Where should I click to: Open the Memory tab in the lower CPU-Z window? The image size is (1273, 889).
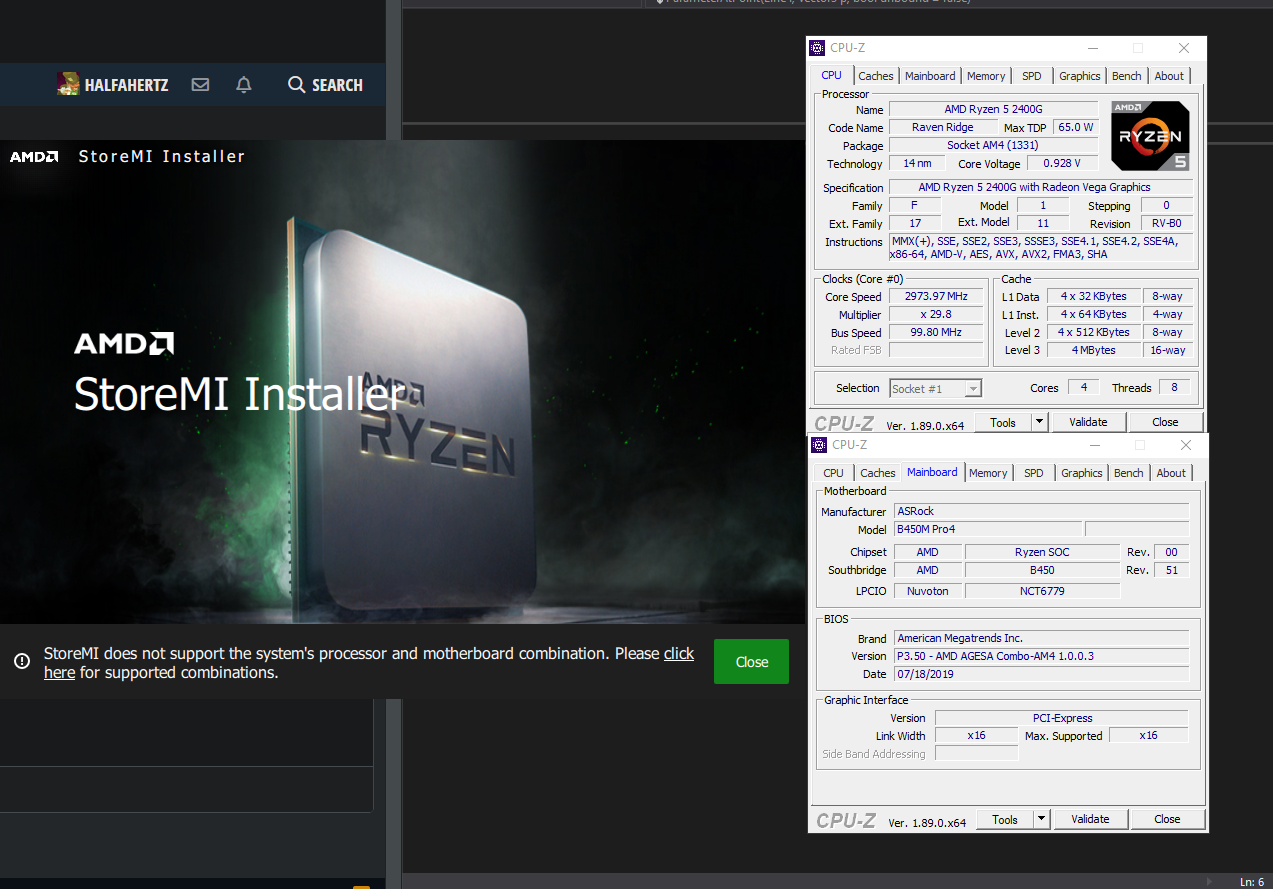pos(988,473)
